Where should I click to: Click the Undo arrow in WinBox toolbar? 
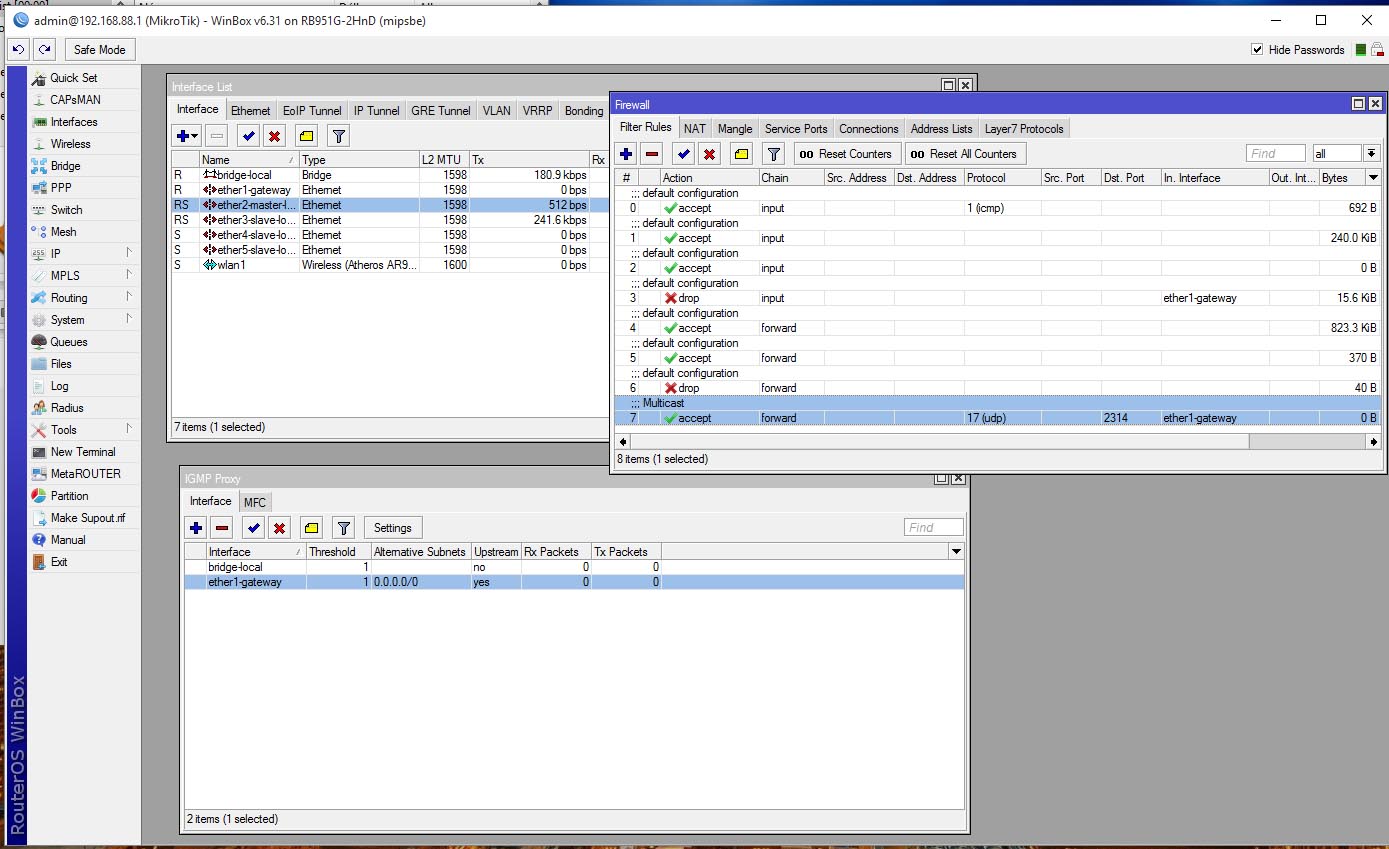tap(18, 49)
